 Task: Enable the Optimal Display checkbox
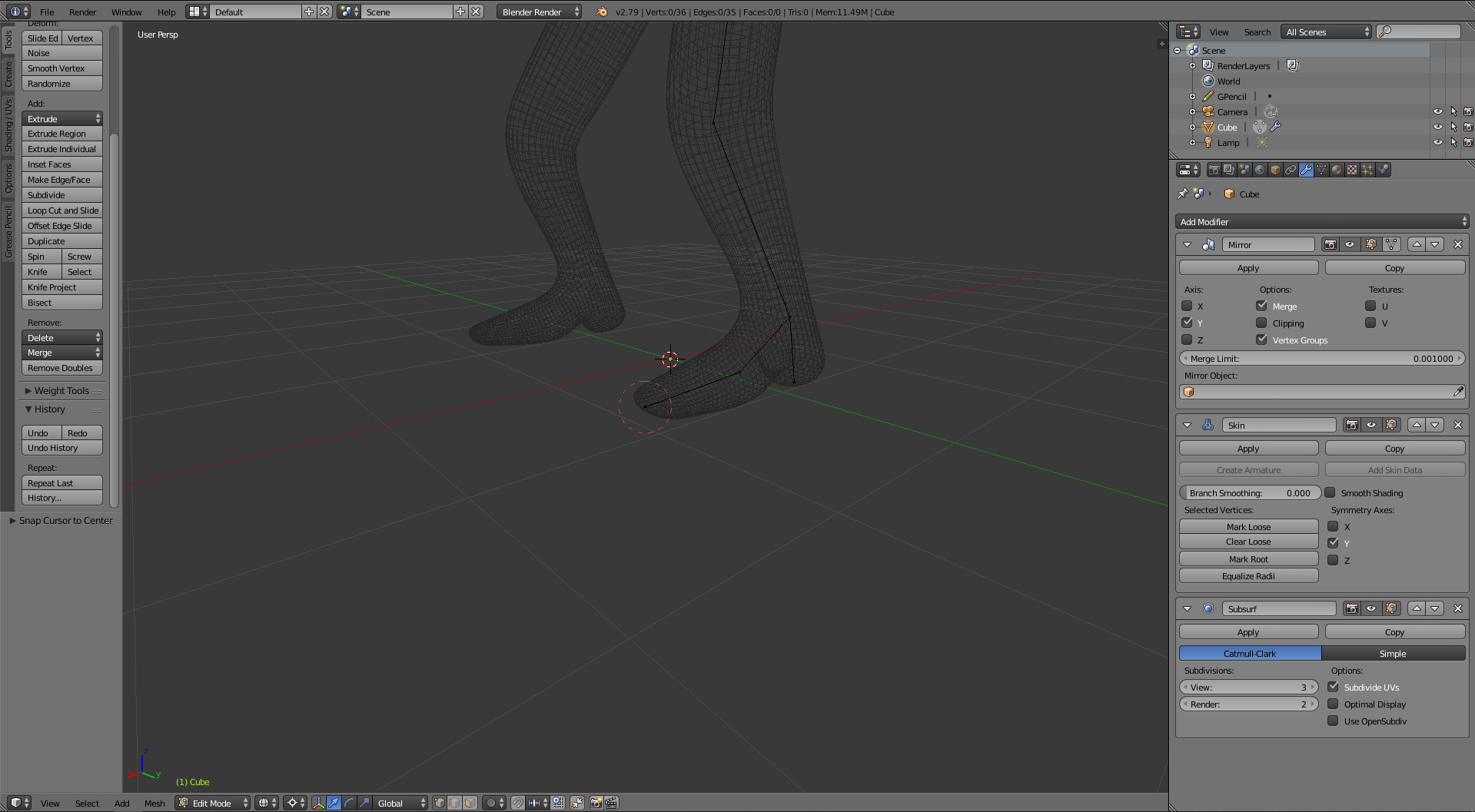pyautogui.click(x=1333, y=704)
